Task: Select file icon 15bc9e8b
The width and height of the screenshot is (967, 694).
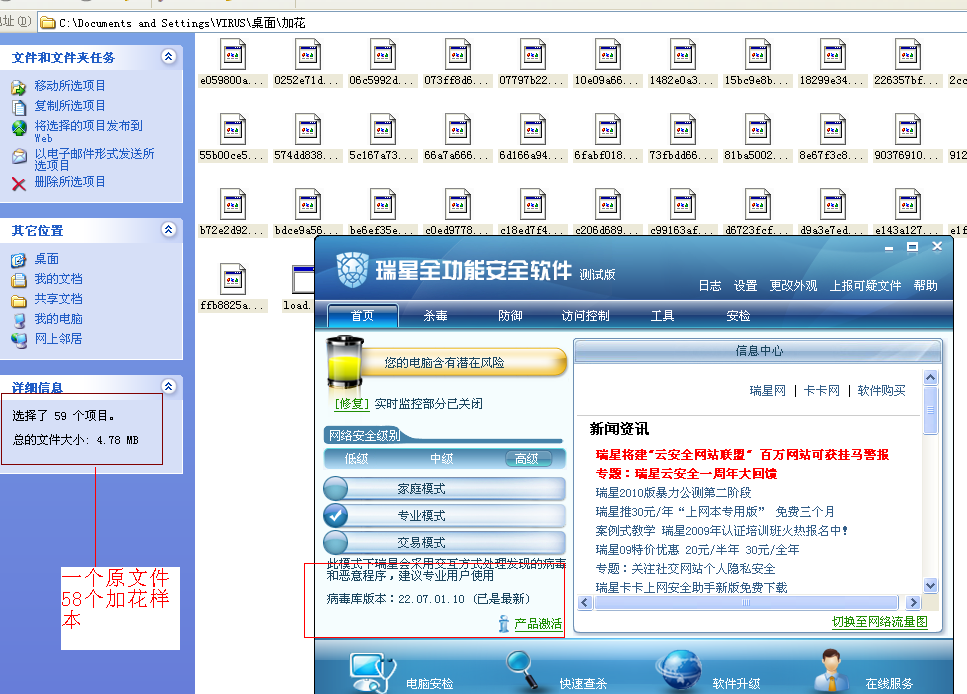Action: (x=758, y=54)
